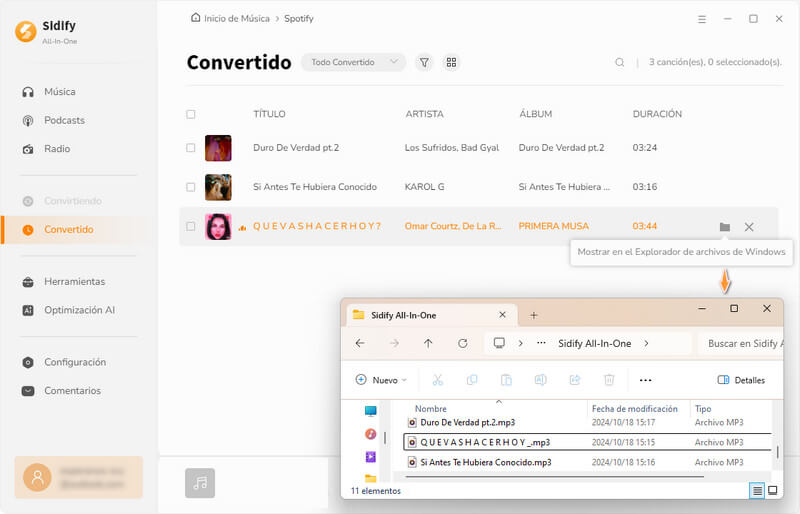The width and height of the screenshot is (800, 514).
Task: Click the This PC monitor icon in address bar
Action: click(x=499, y=343)
